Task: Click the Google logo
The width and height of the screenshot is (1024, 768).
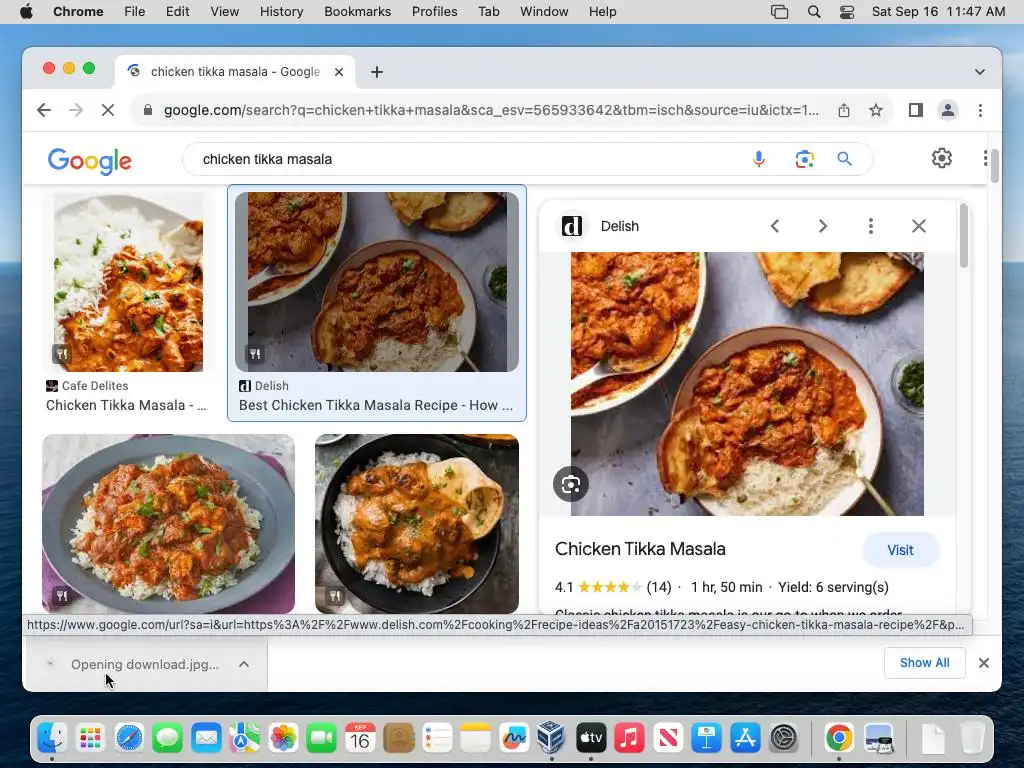Action: click(x=89, y=161)
